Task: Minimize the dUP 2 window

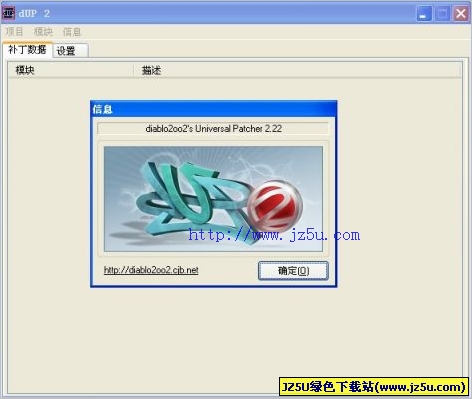Action: pyautogui.click(x=424, y=14)
